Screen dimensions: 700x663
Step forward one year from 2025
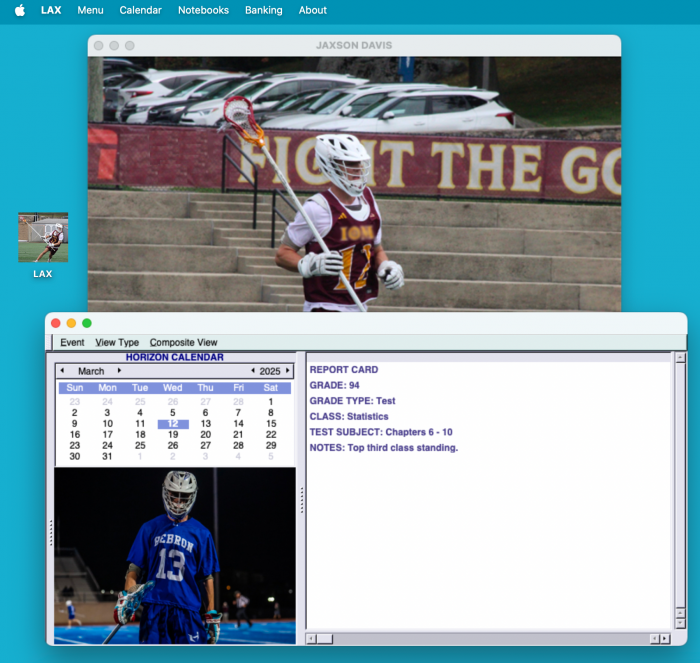288,371
